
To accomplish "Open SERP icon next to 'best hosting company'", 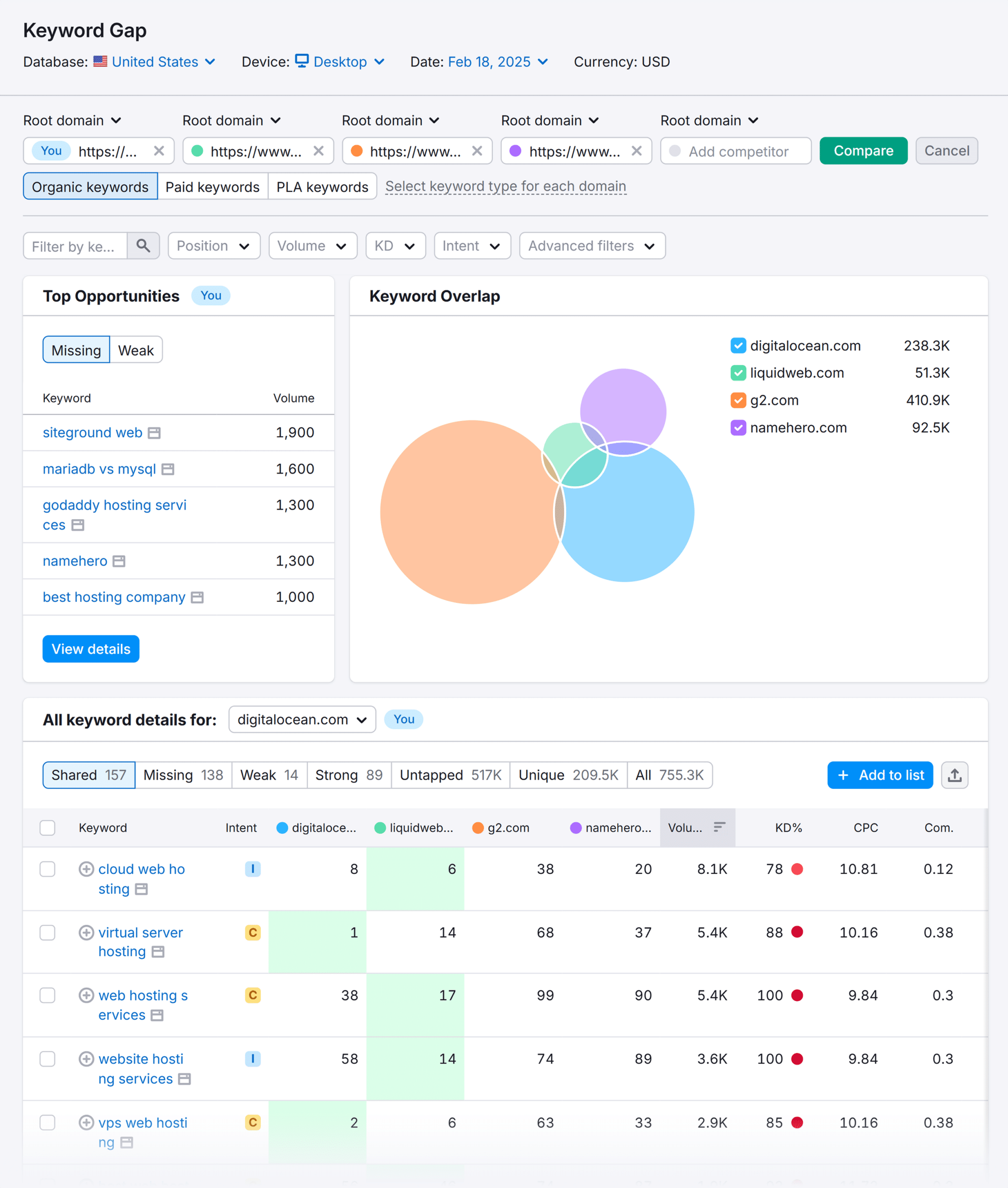I will [x=197, y=597].
